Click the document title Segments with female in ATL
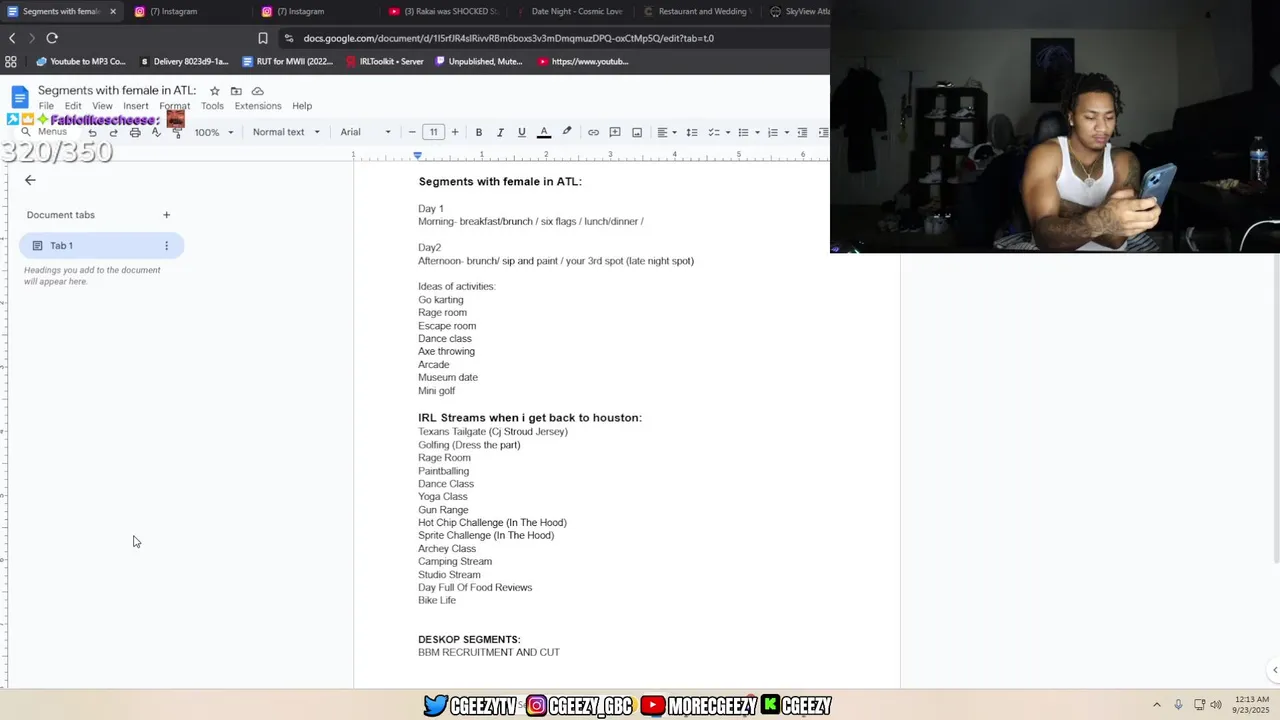 pyautogui.click(x=117, y=90)
